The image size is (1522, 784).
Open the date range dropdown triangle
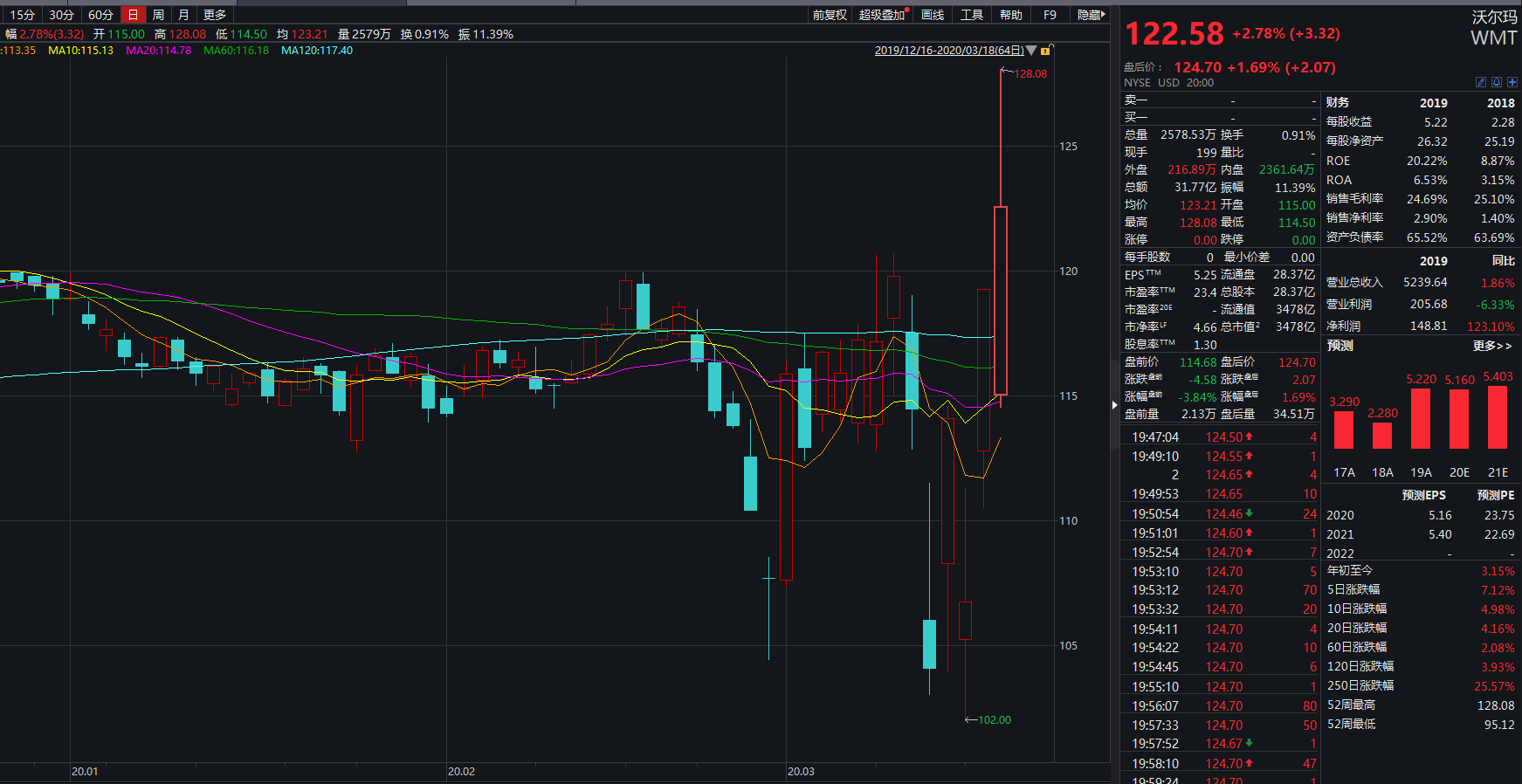(1031, 51)
